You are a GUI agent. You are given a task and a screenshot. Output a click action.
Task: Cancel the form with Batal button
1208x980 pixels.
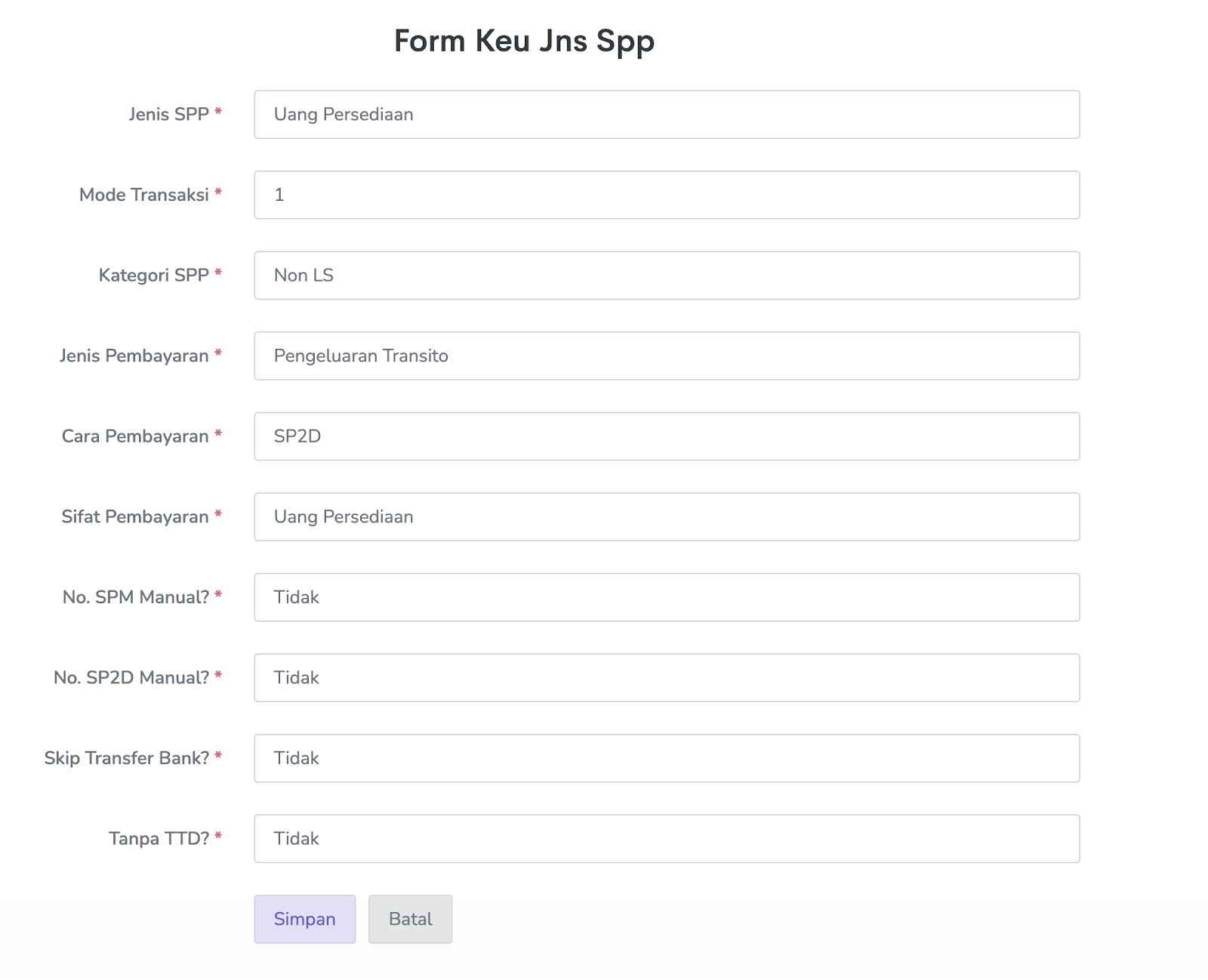[410, 919]
